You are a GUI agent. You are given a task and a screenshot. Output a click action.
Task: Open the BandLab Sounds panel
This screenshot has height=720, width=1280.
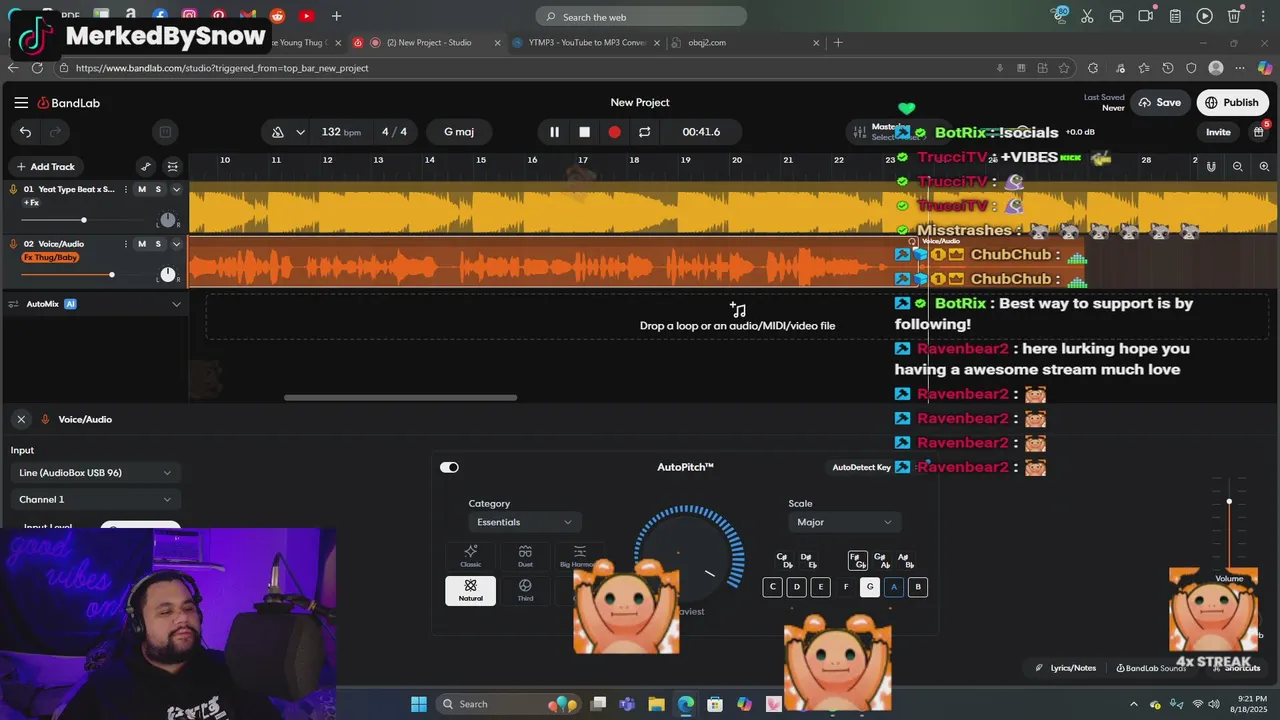[x=1151, y=668]
